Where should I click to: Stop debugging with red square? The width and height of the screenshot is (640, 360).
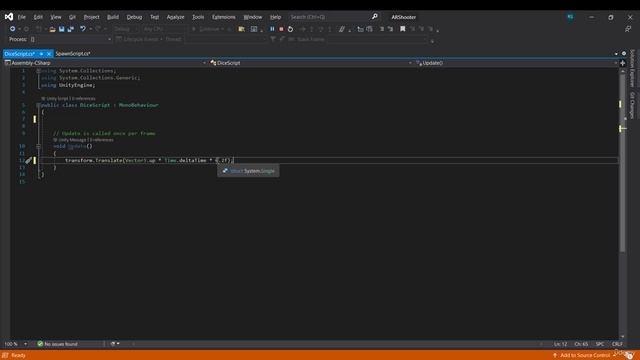point(281,29)
